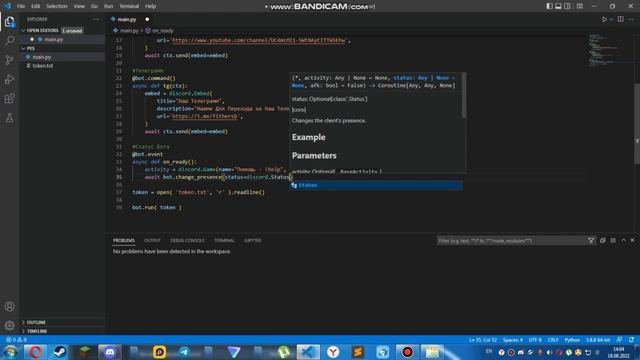The width and height of the screenshot is (640, 360).
Task: Switch to the TERMINAL panel tab
Action: coord(224,240)
